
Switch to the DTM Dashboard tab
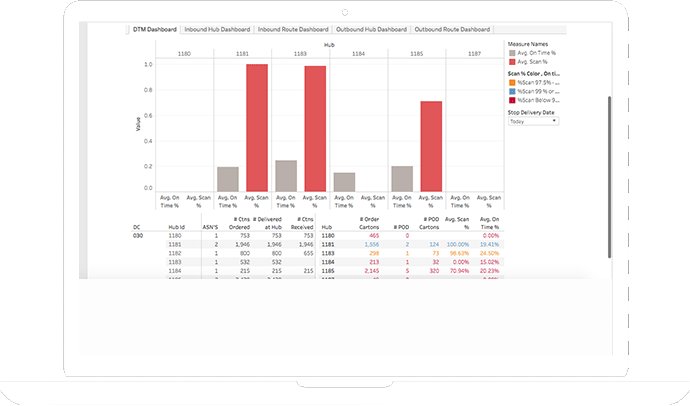click(x=155, y=30)
